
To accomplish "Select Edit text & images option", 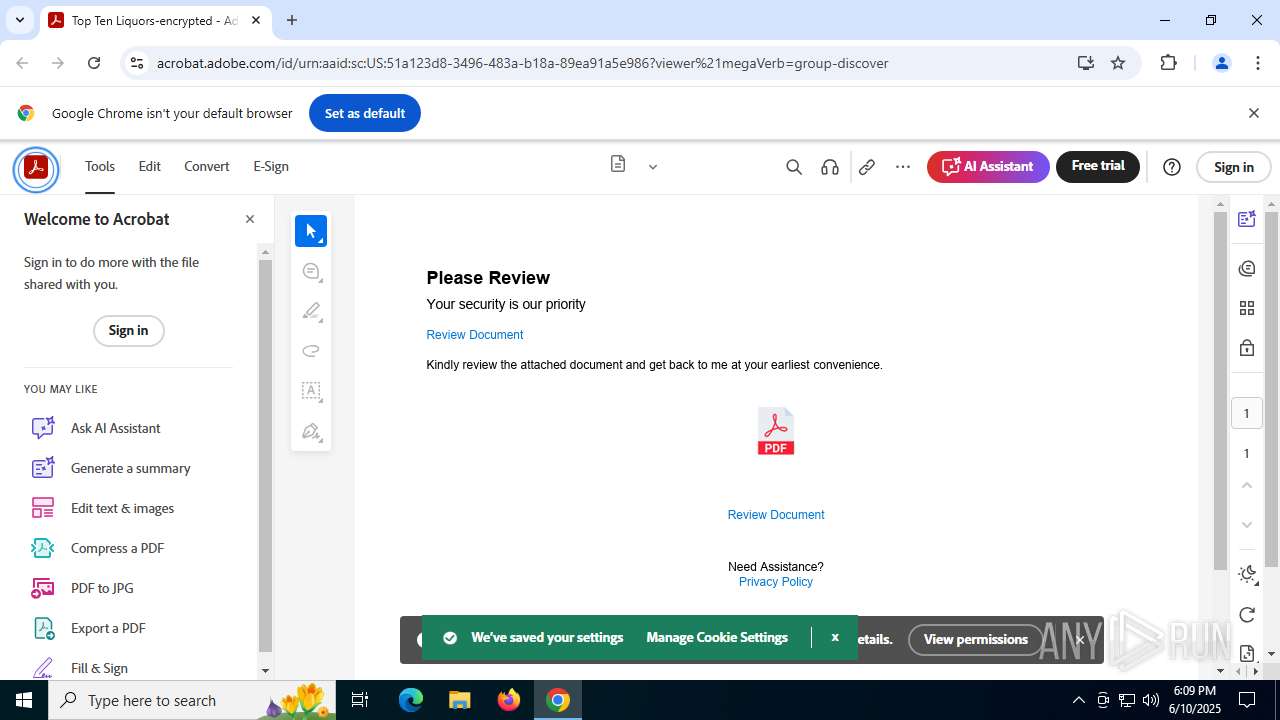I will [x=122, y=508].
